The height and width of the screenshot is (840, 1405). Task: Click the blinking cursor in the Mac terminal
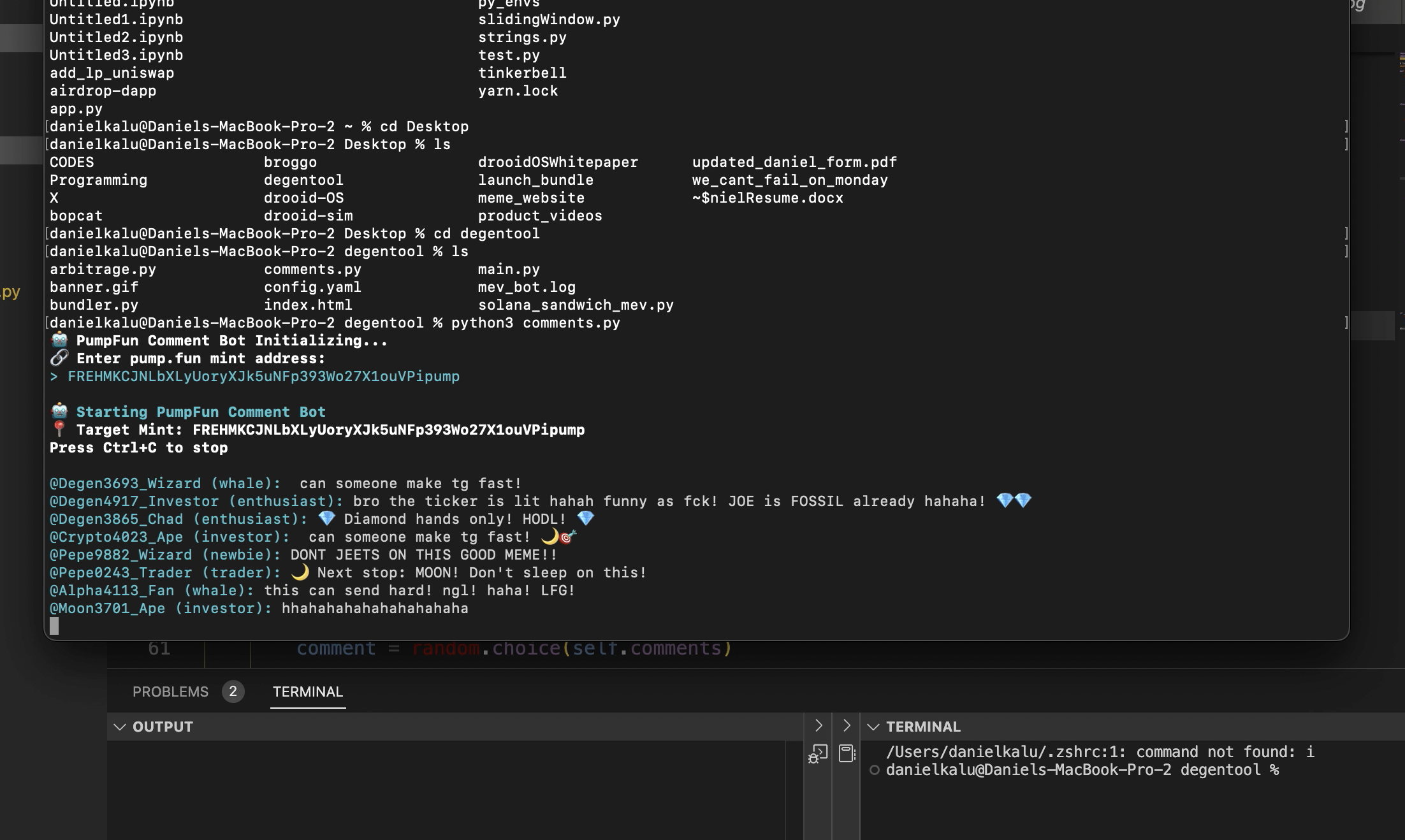pyautogui.click(x=54, y=626)
